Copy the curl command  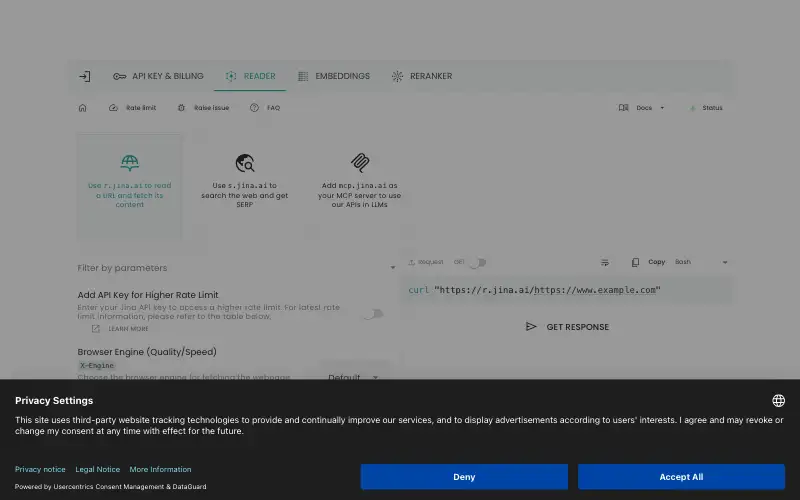649,262
